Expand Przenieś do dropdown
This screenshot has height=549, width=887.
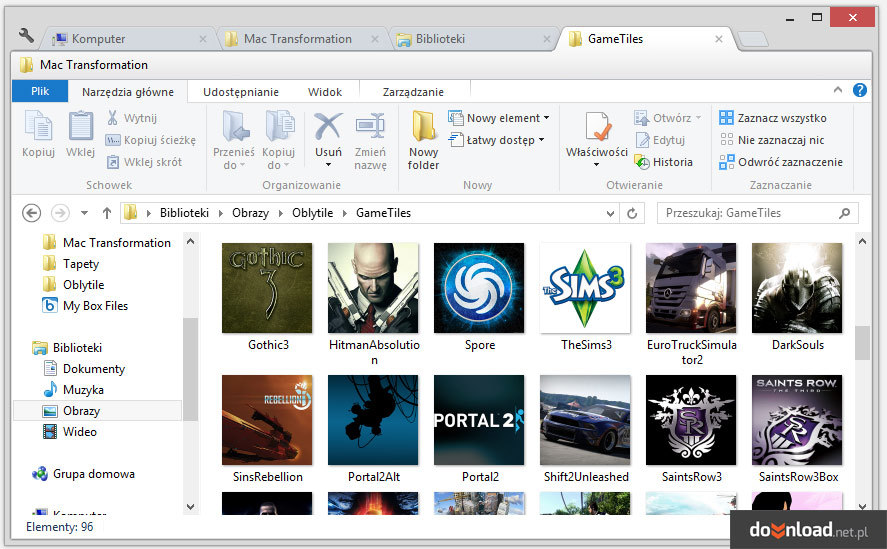tap(242, 165)
